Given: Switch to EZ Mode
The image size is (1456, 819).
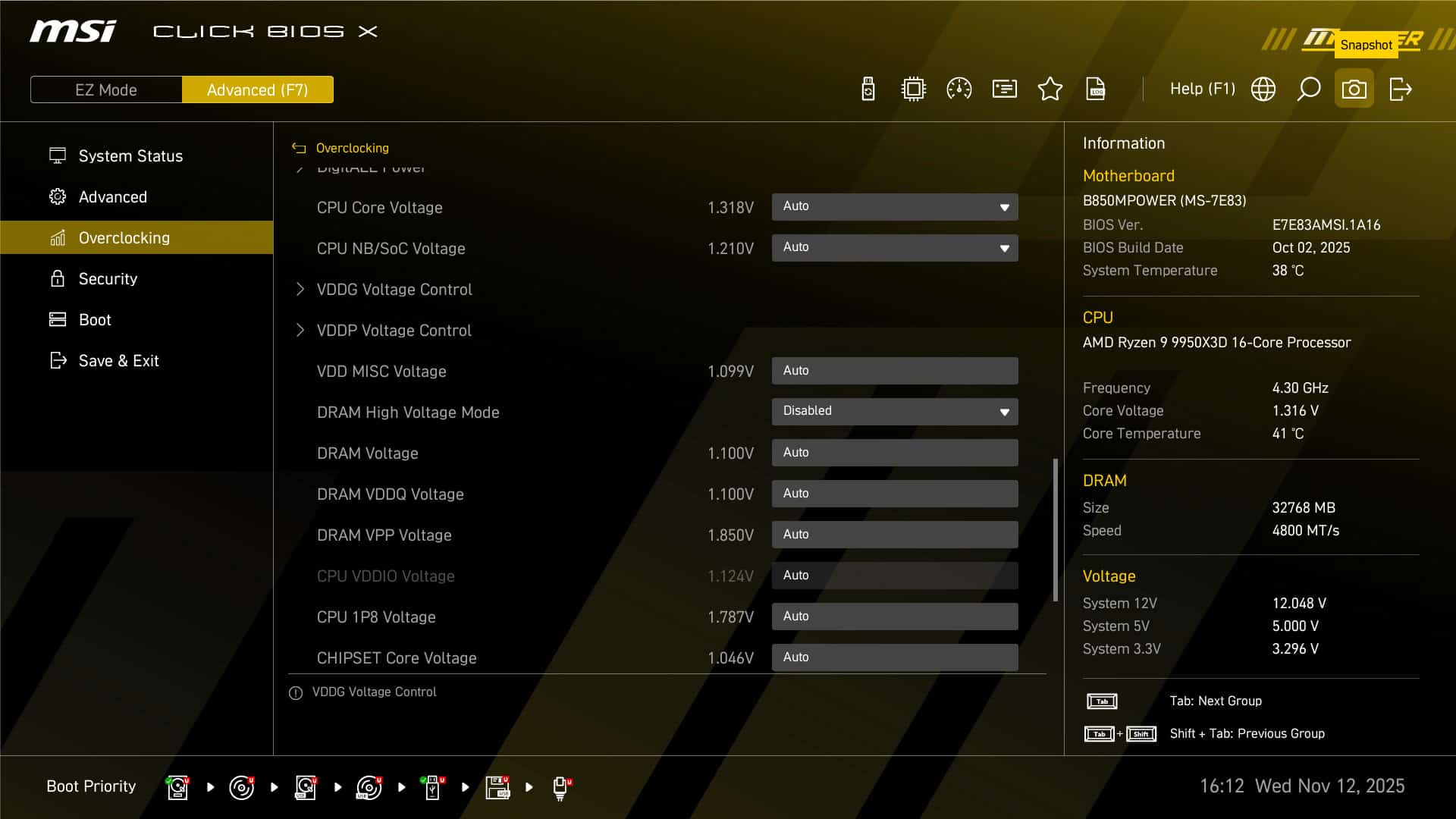Looking at the screenshot, I should point(106,89).
